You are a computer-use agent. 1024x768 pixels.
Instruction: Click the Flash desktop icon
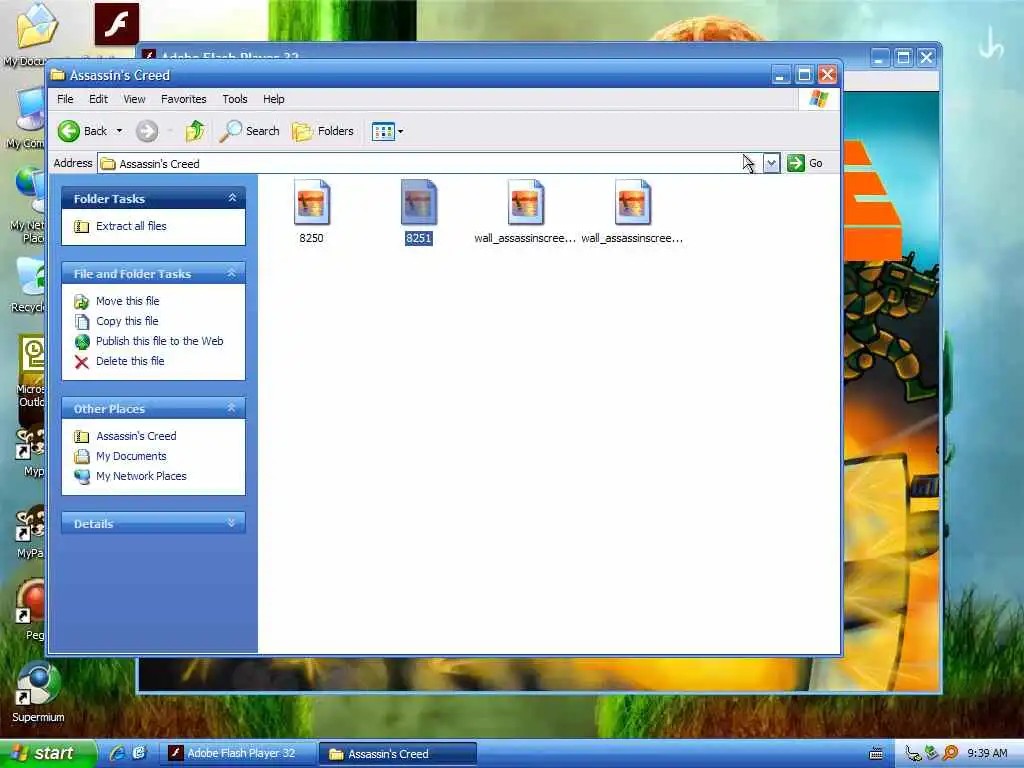117,24
